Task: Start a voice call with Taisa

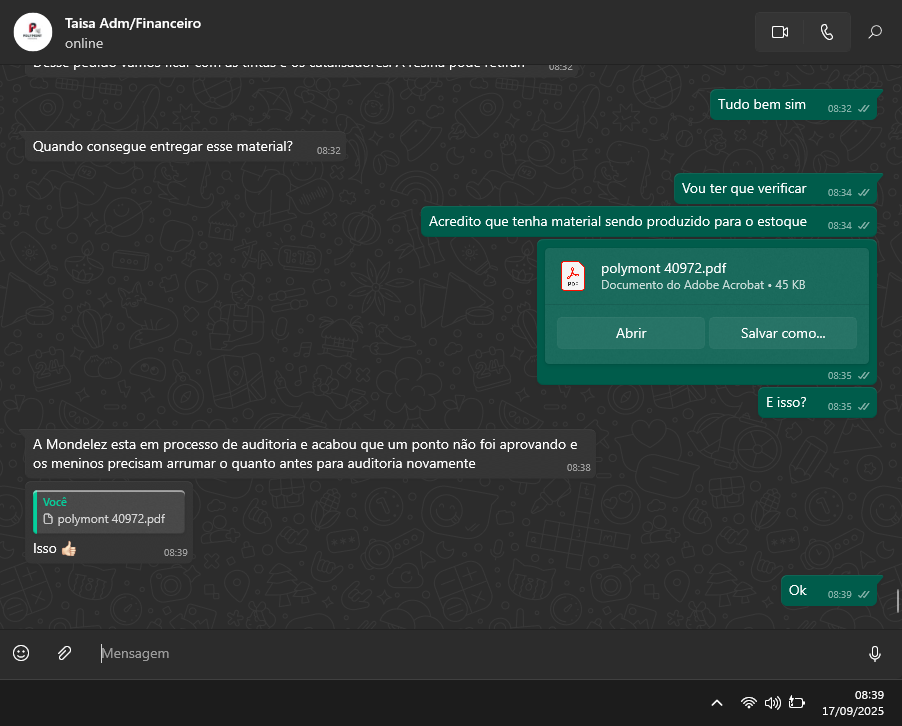Action: (826, 32)
